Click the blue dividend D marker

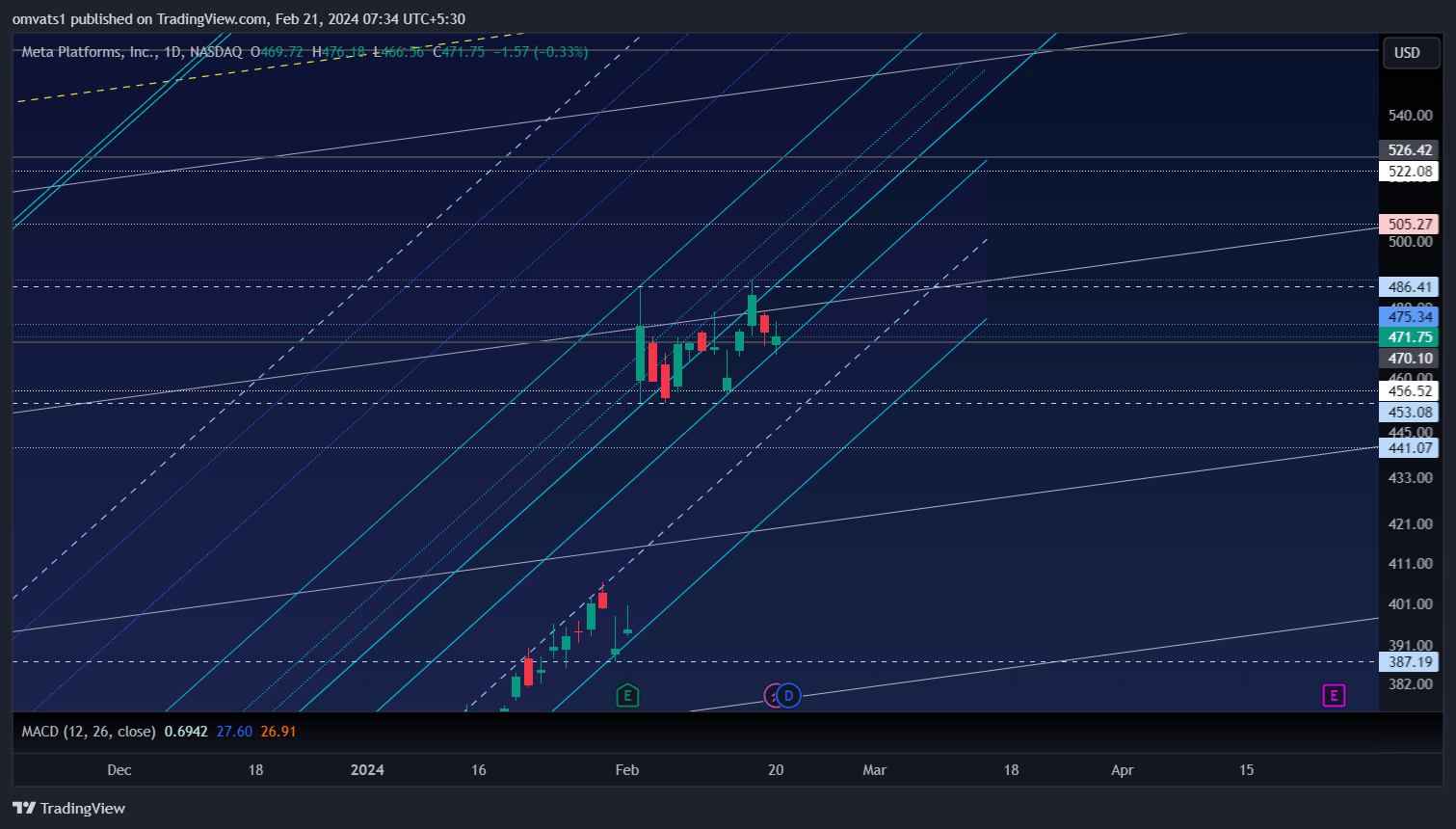pos(788,695)
